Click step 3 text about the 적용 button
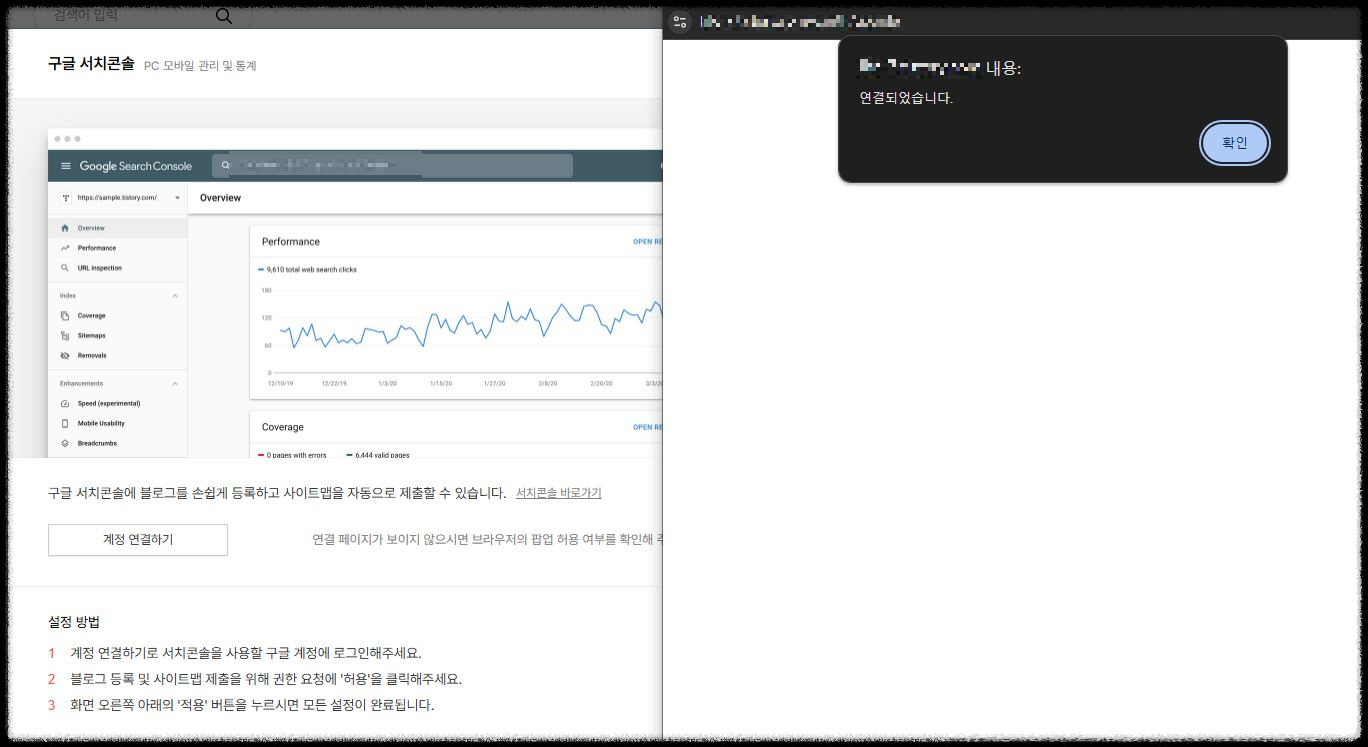This screenshot has width=1368, height=747. (x=252, y=705)
